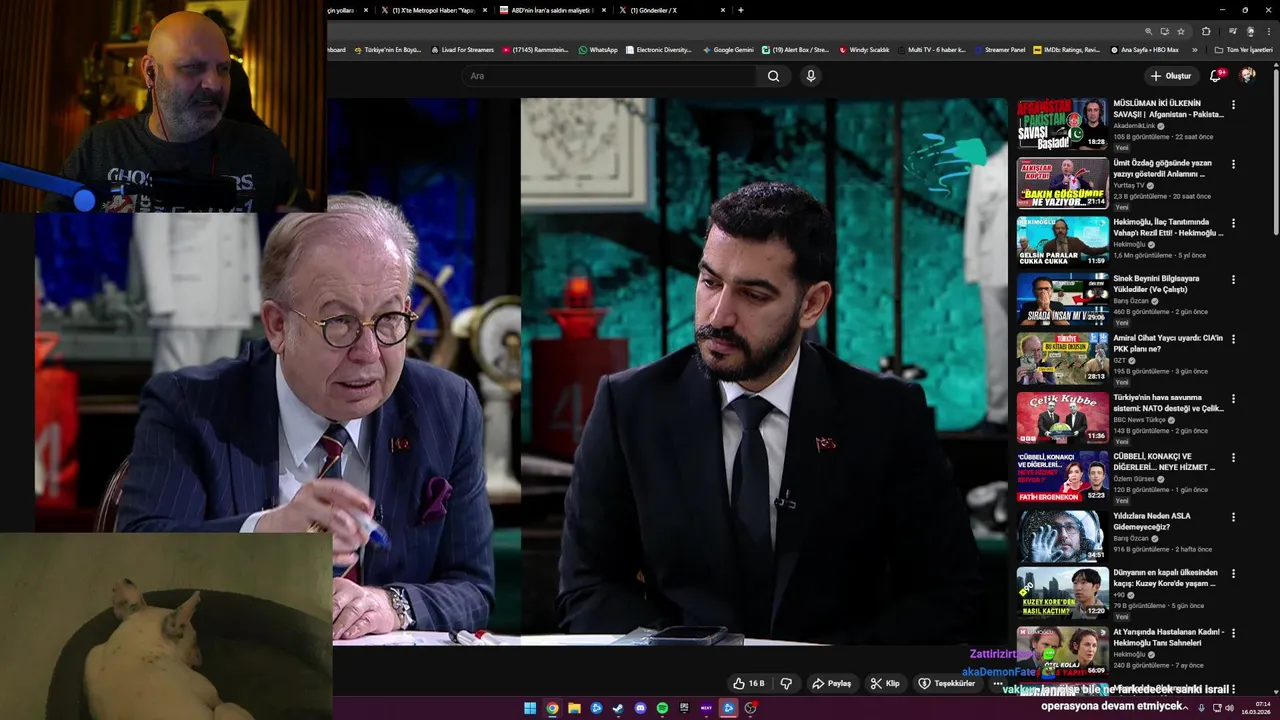This screenshot has height=720, width=1280.
Task: Open Streamer Panel bookmark
Action: coord(999,49)
